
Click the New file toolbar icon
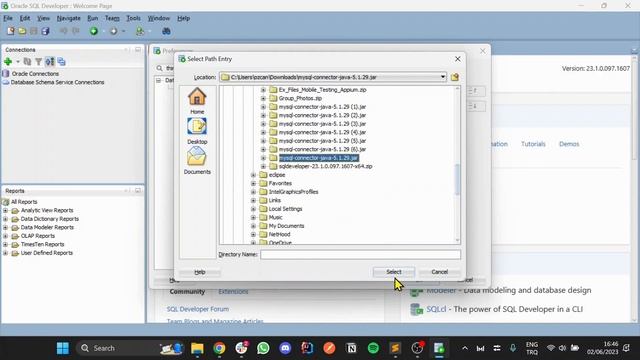coord(11,31)
